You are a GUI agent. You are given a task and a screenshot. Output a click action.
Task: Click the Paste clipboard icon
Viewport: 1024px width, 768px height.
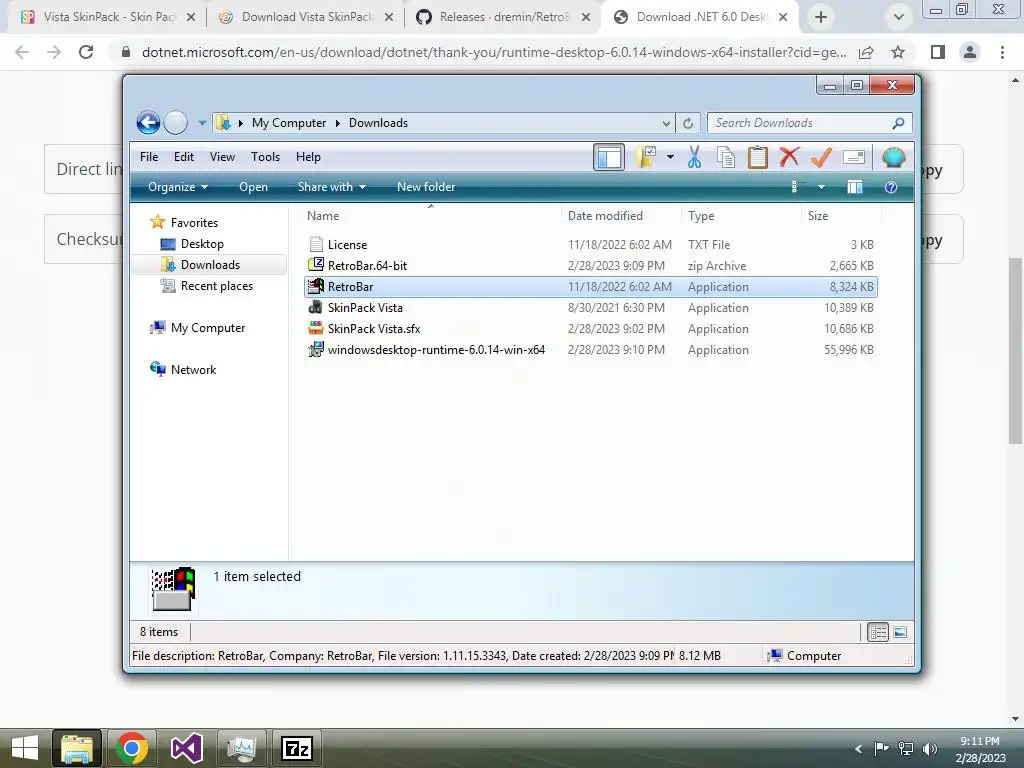758,157
